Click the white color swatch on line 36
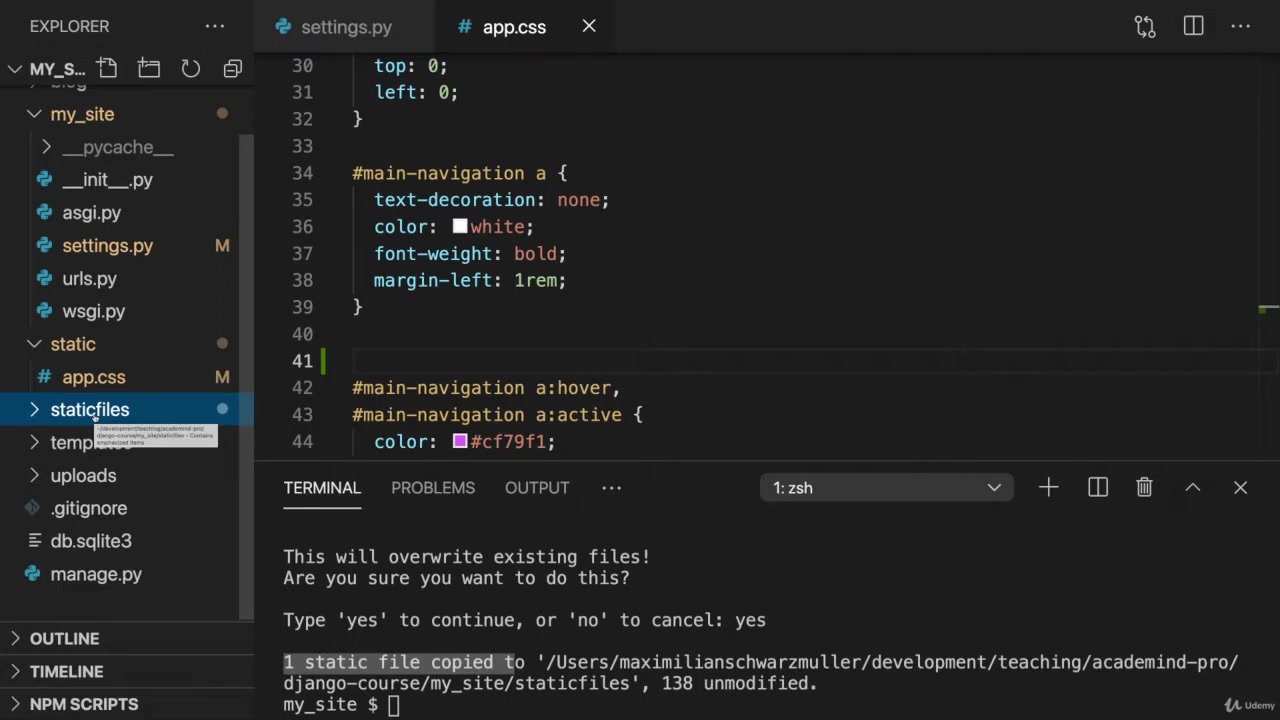 pyautogui.click(x=460, y=227)
